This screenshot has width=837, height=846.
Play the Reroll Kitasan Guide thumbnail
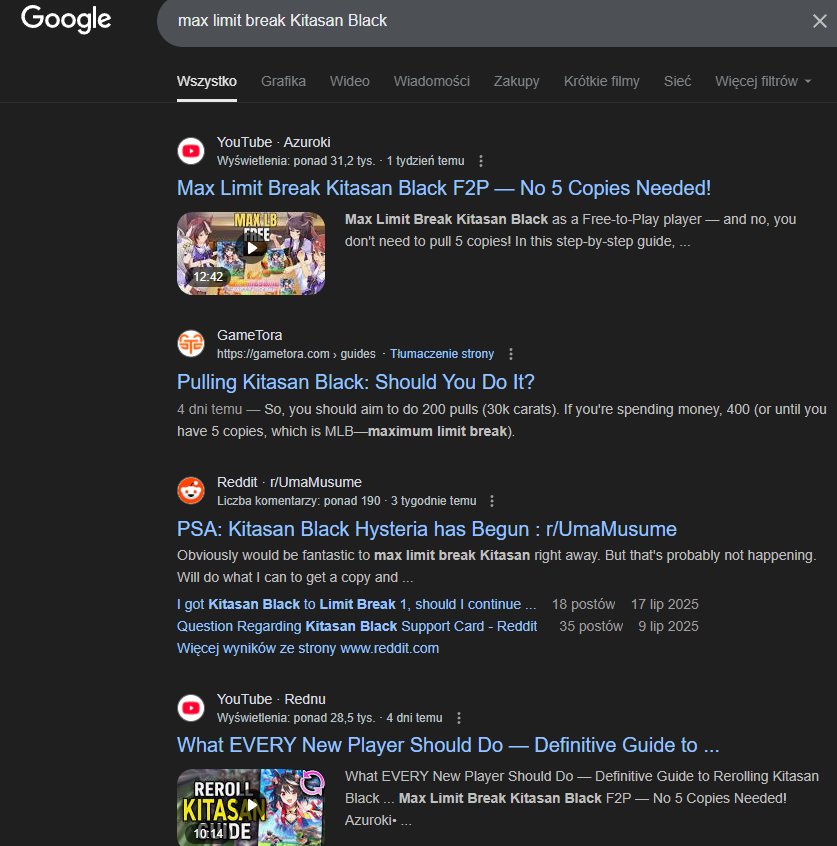251,807
